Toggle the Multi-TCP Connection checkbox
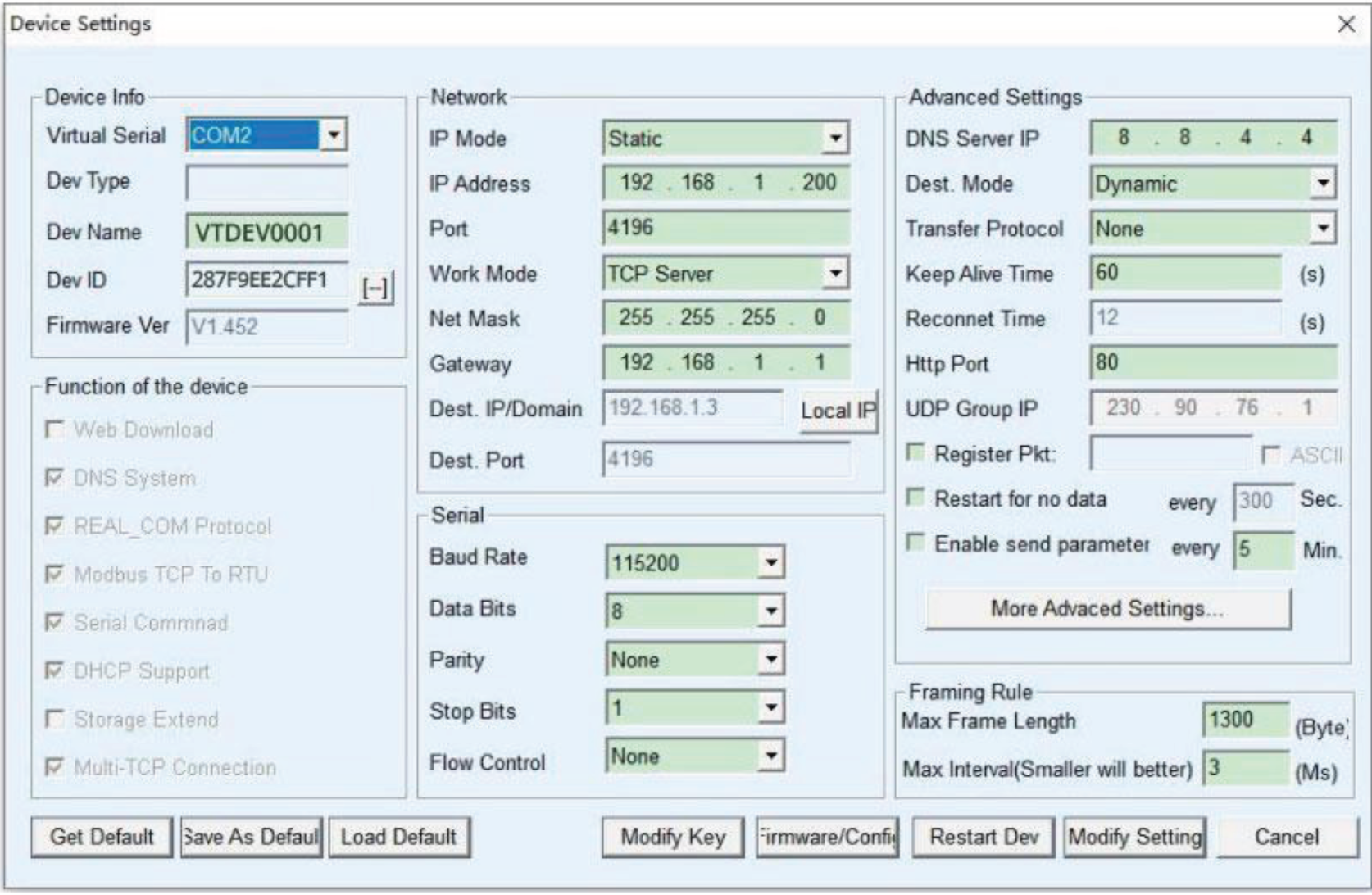 55,768
